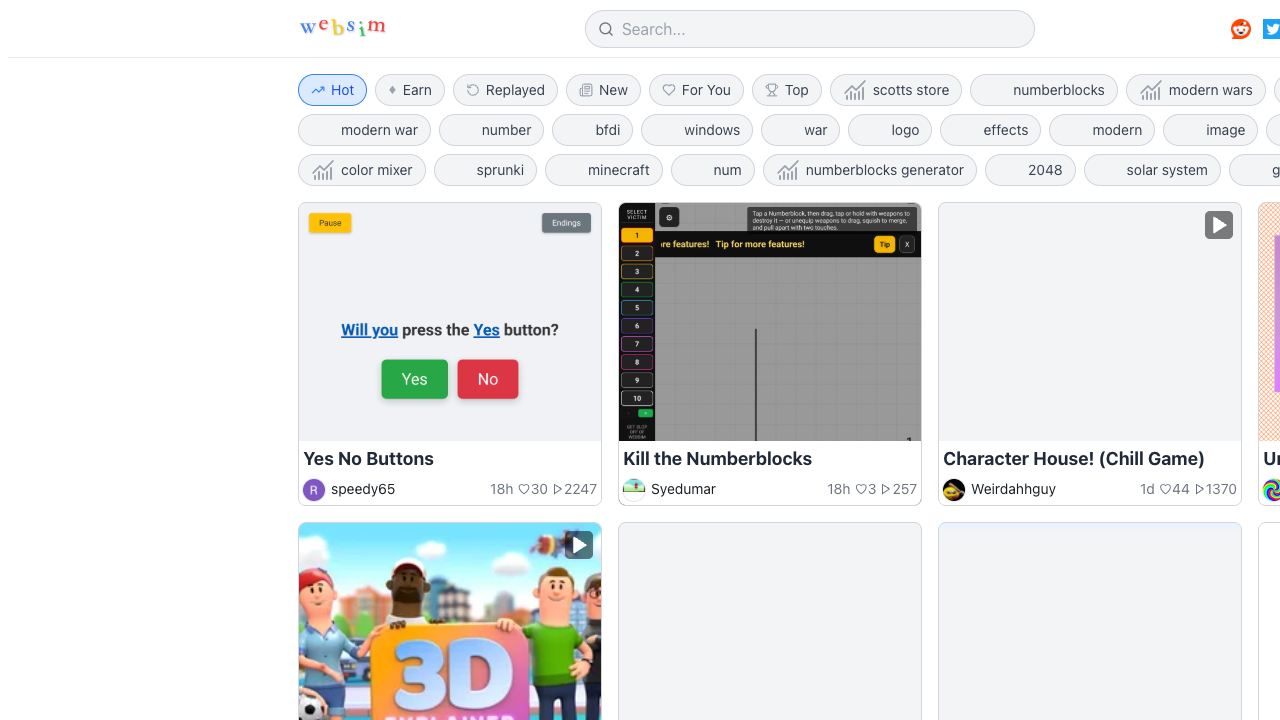Click the Tip button in Numberblocks preview
Viewport: 1280px width, 720px height.
885,244
